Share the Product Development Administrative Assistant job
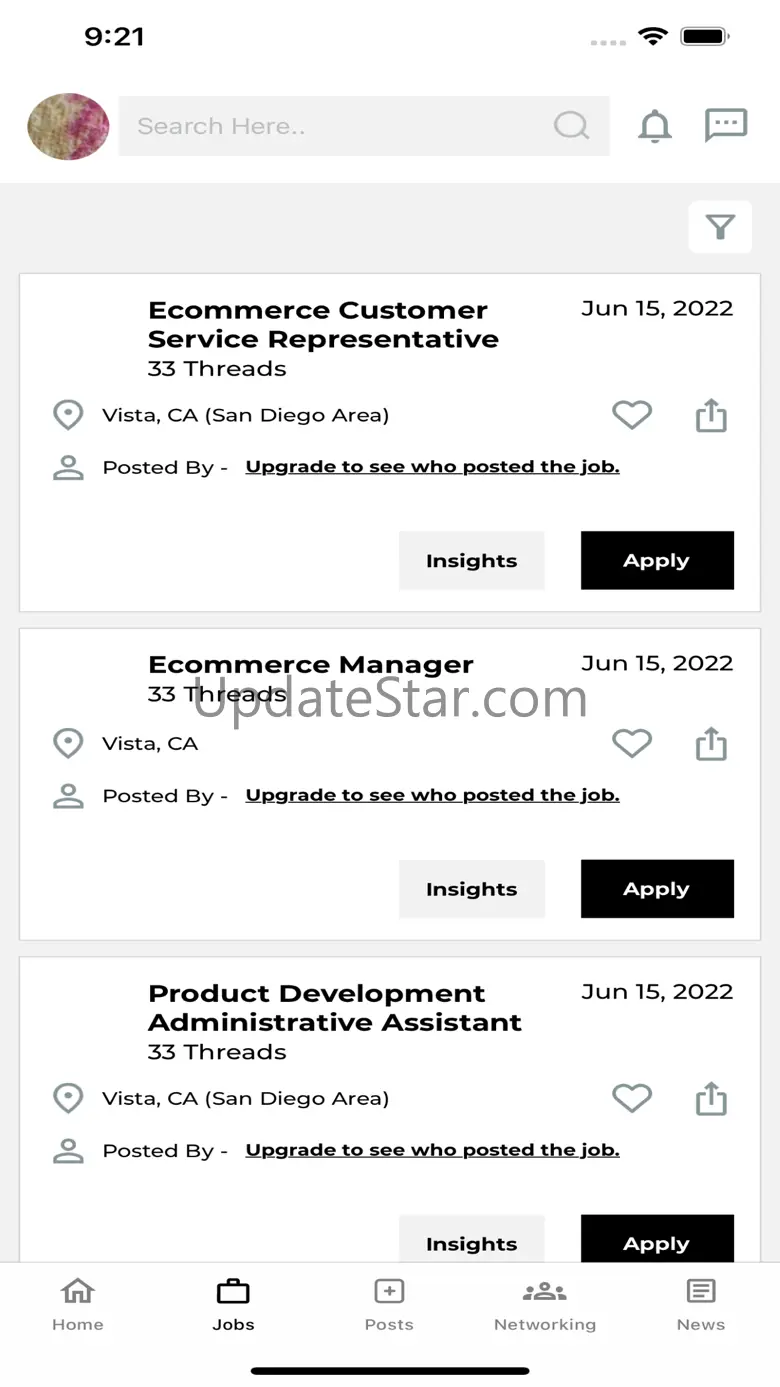 711,1098
